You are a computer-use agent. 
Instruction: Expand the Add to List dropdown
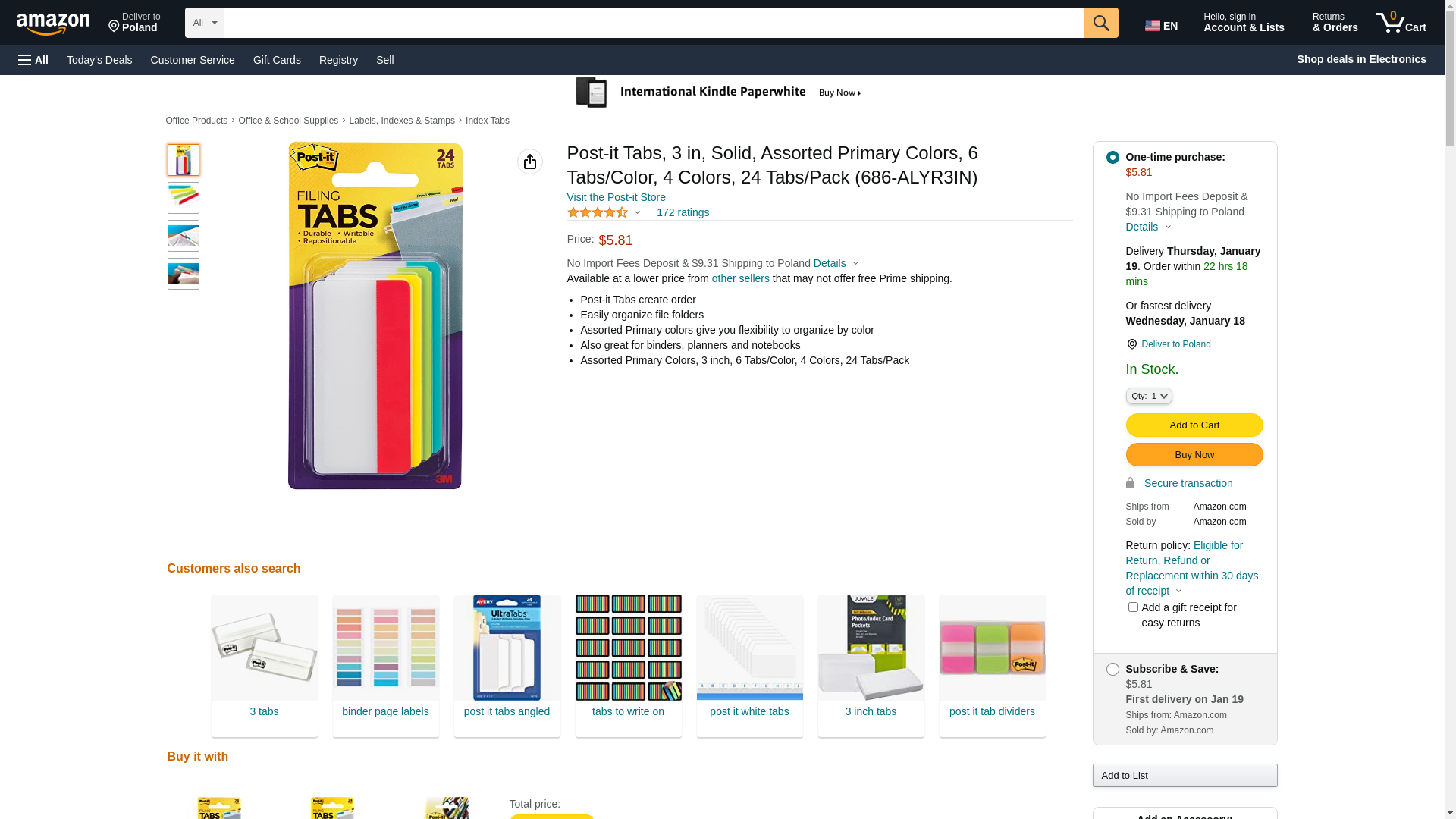coord(1185,775)
